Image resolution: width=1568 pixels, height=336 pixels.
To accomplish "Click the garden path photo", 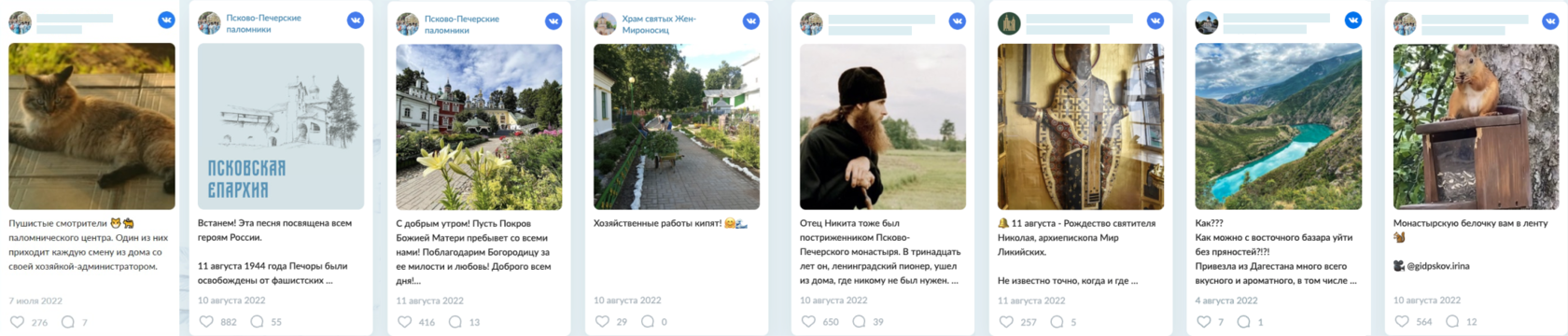I will [677, 126].
